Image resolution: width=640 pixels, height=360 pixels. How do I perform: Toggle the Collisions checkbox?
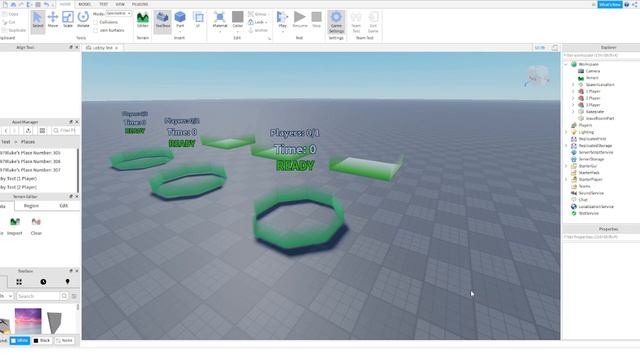point(96,22)
